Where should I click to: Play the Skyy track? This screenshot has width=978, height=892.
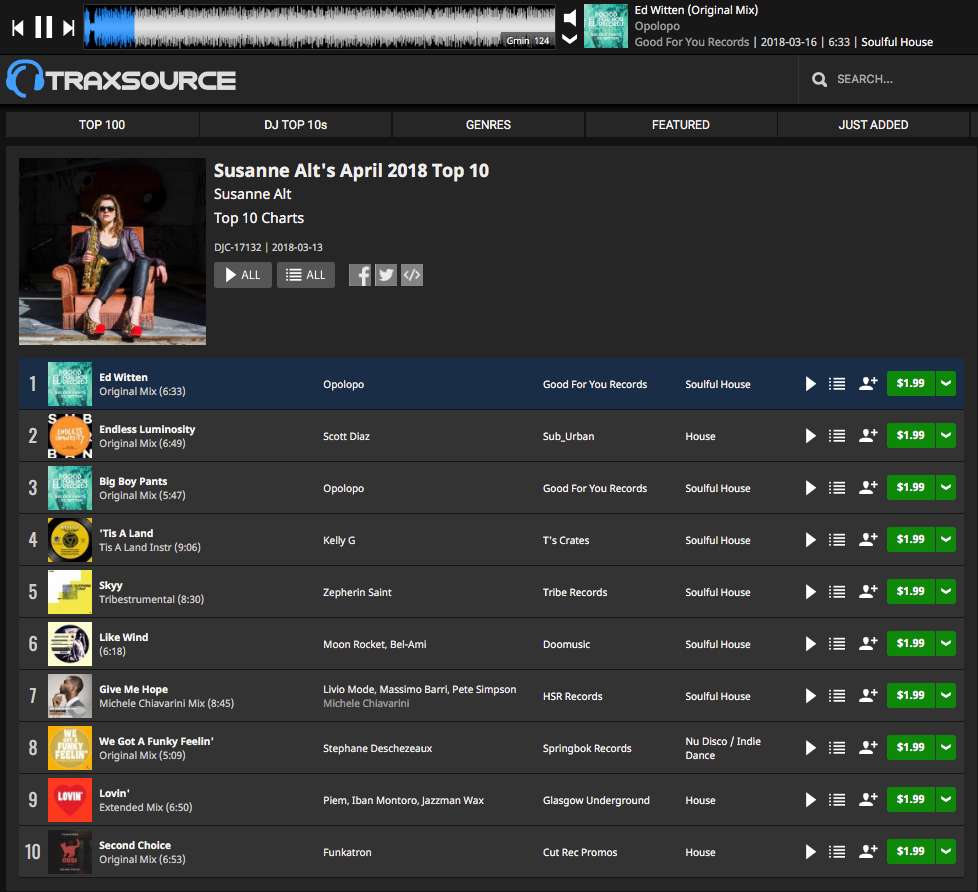810,591
